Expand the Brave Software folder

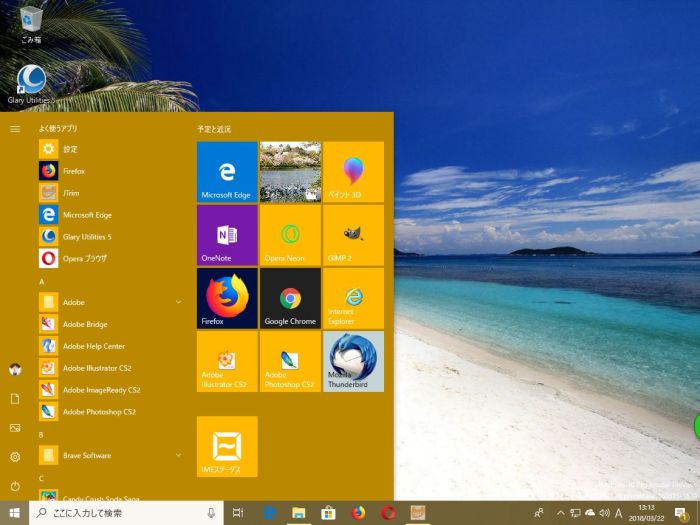tap(178, 455)
